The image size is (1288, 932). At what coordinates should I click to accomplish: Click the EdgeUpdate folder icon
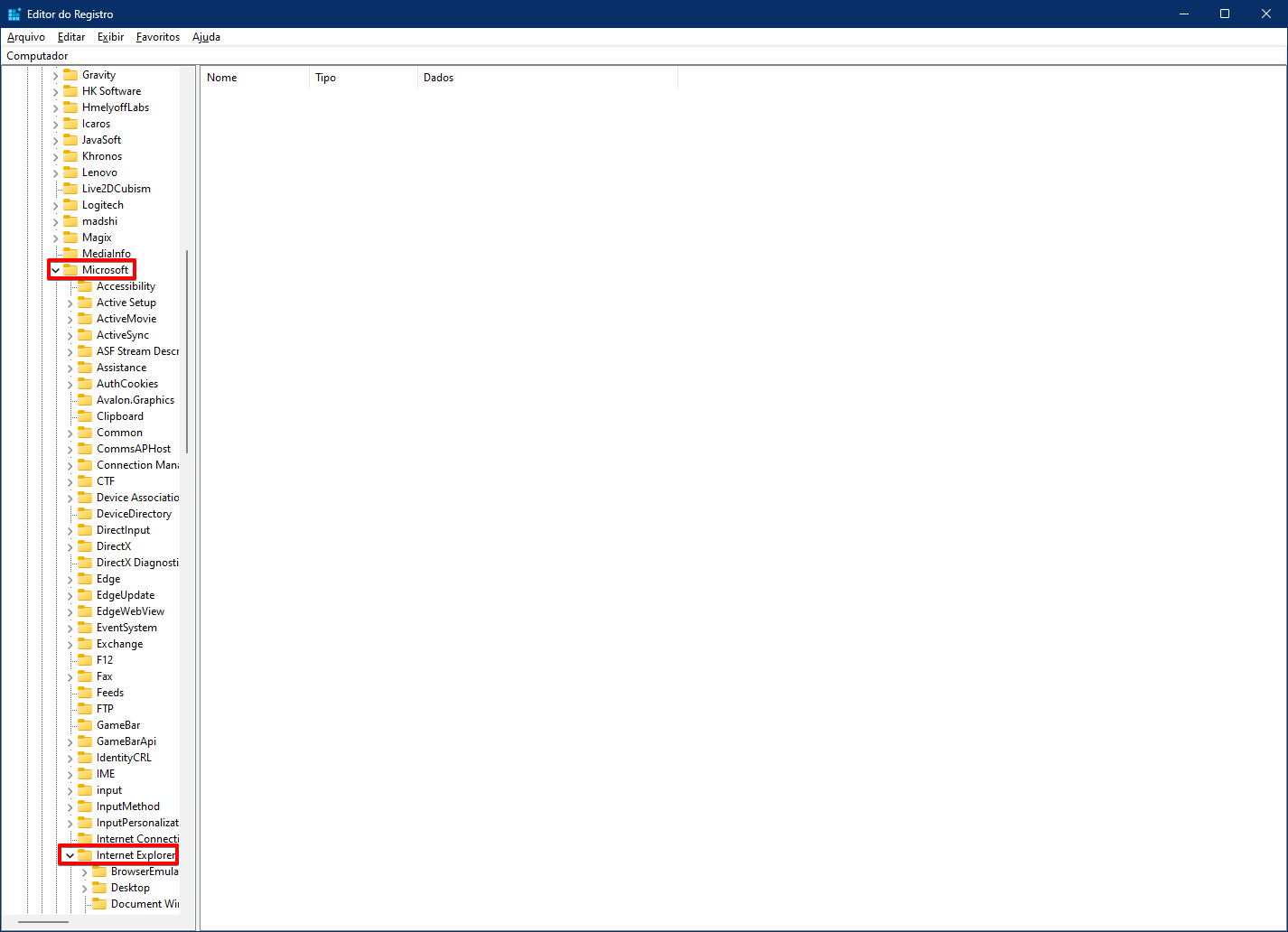[85, 595]
